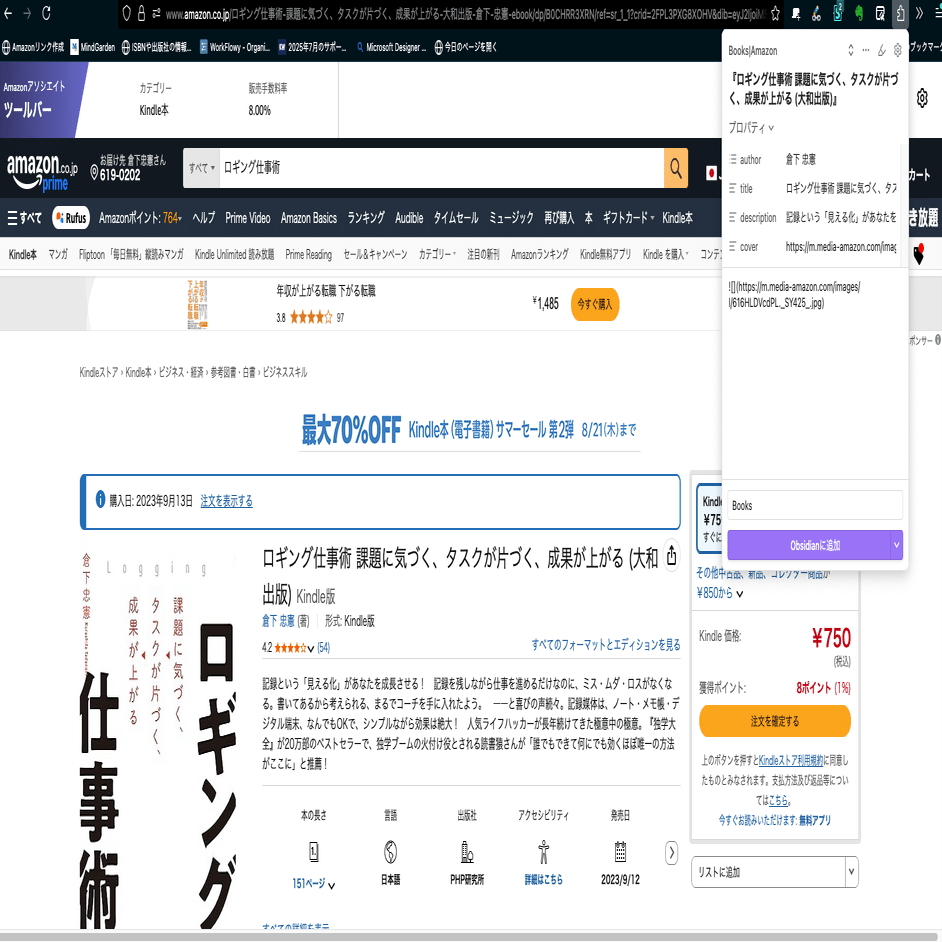The height and width of the screenshot is (942, 942).
Task: Bookmark this page with the star
Action: (775, 13)
